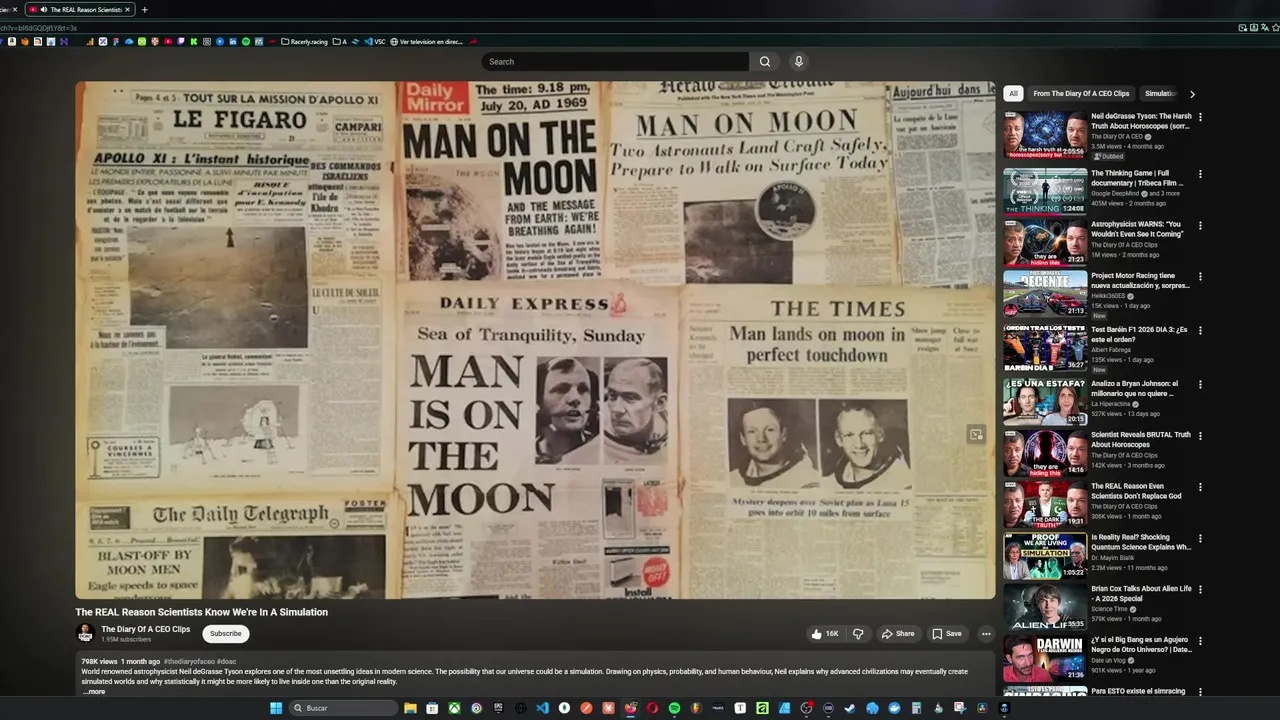Click the search magnifier button
Image resolution: width=1280 pixels, height=720 pixels.
(x=765, y=62)
